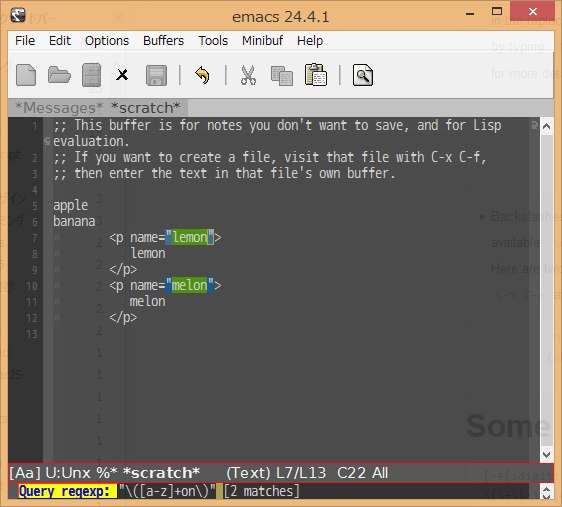562x507 pixels.
Task: Click the closing </p> tag on line 9
Action: coord(123,269)
